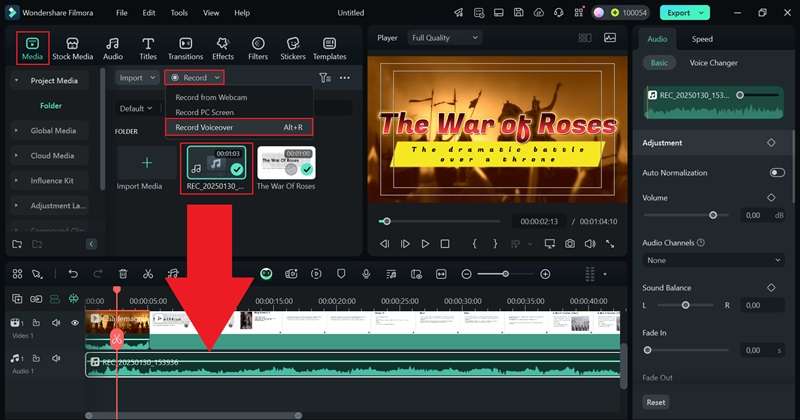800x420 pixels.
Task: Open the Titles tab
Action: click(x=148, y=48)
